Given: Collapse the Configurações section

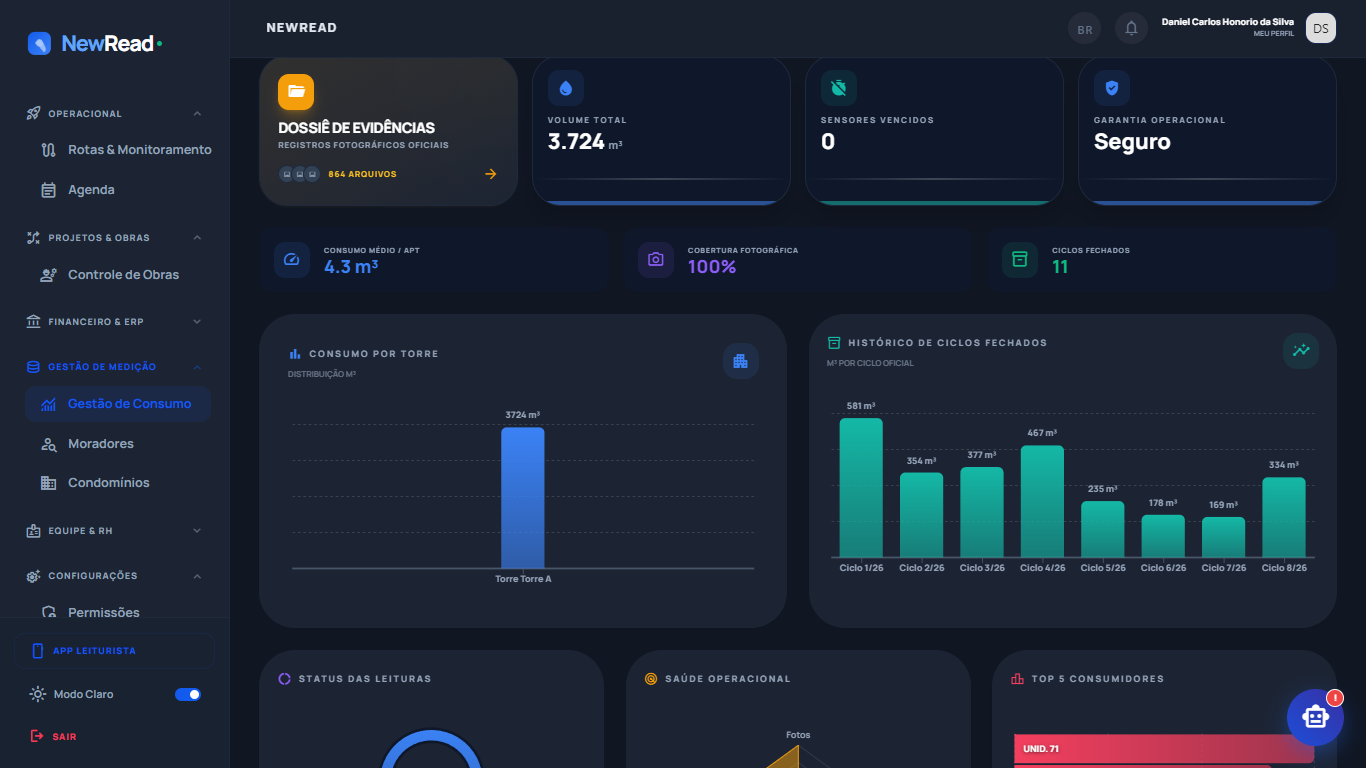Looking at the screenshot, I should pos(197,576).
